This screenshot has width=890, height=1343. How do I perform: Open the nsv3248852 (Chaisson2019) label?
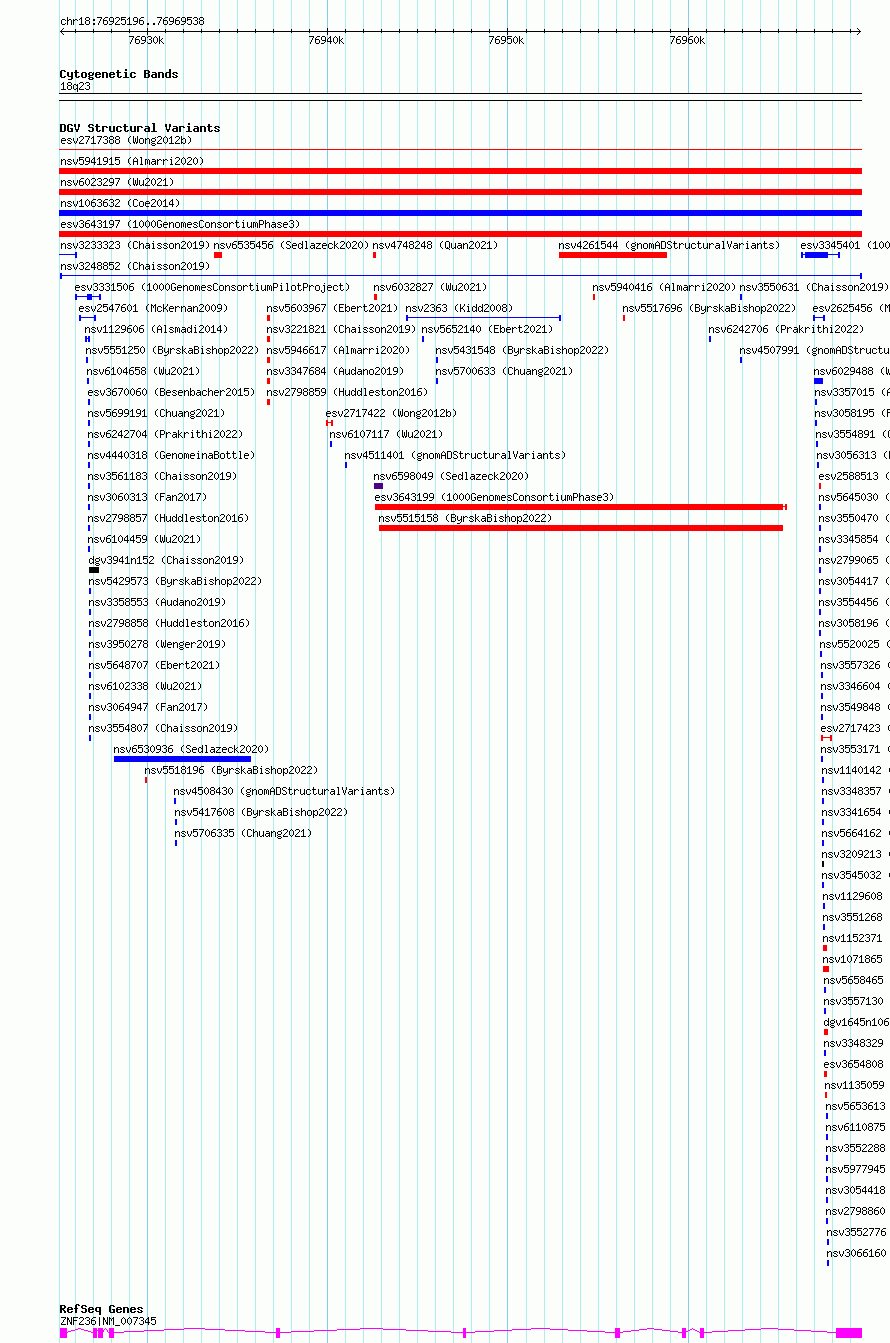(134, 266)
